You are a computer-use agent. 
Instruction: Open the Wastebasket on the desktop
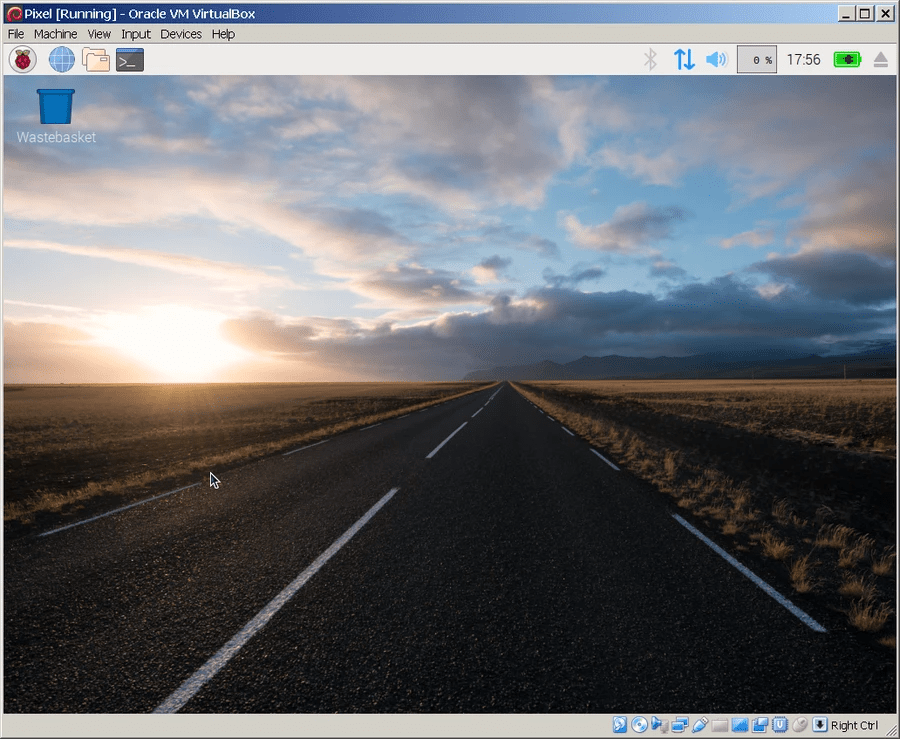point(54,105)
